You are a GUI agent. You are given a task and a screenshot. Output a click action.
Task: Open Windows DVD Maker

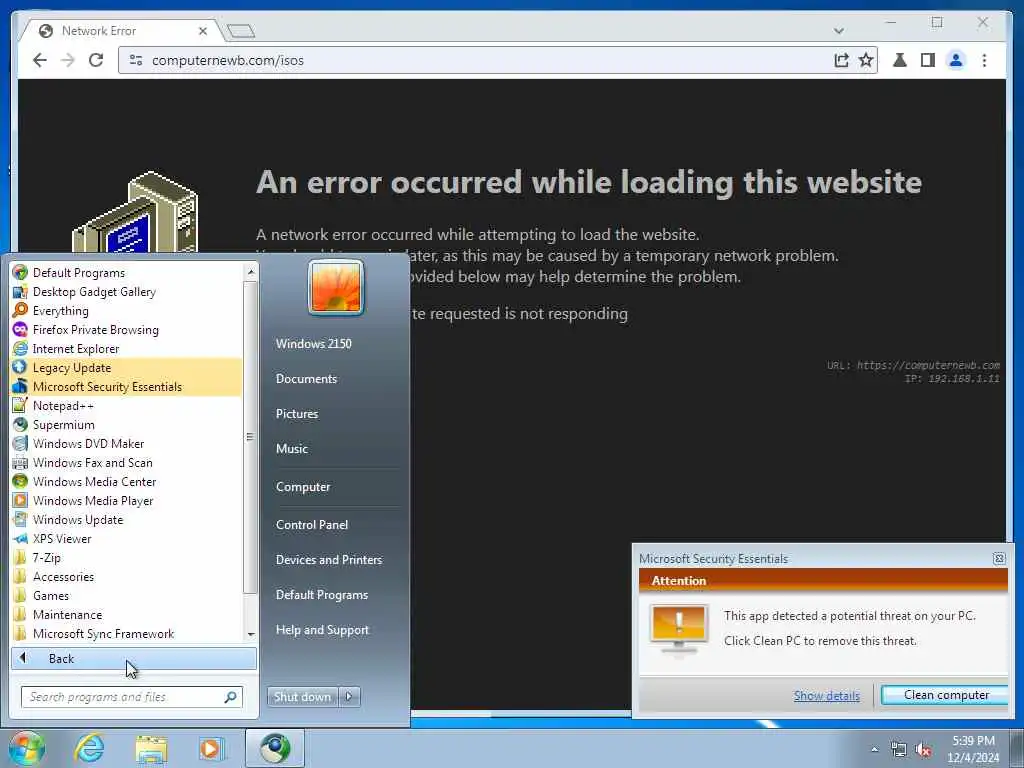(x=126, y=443)
